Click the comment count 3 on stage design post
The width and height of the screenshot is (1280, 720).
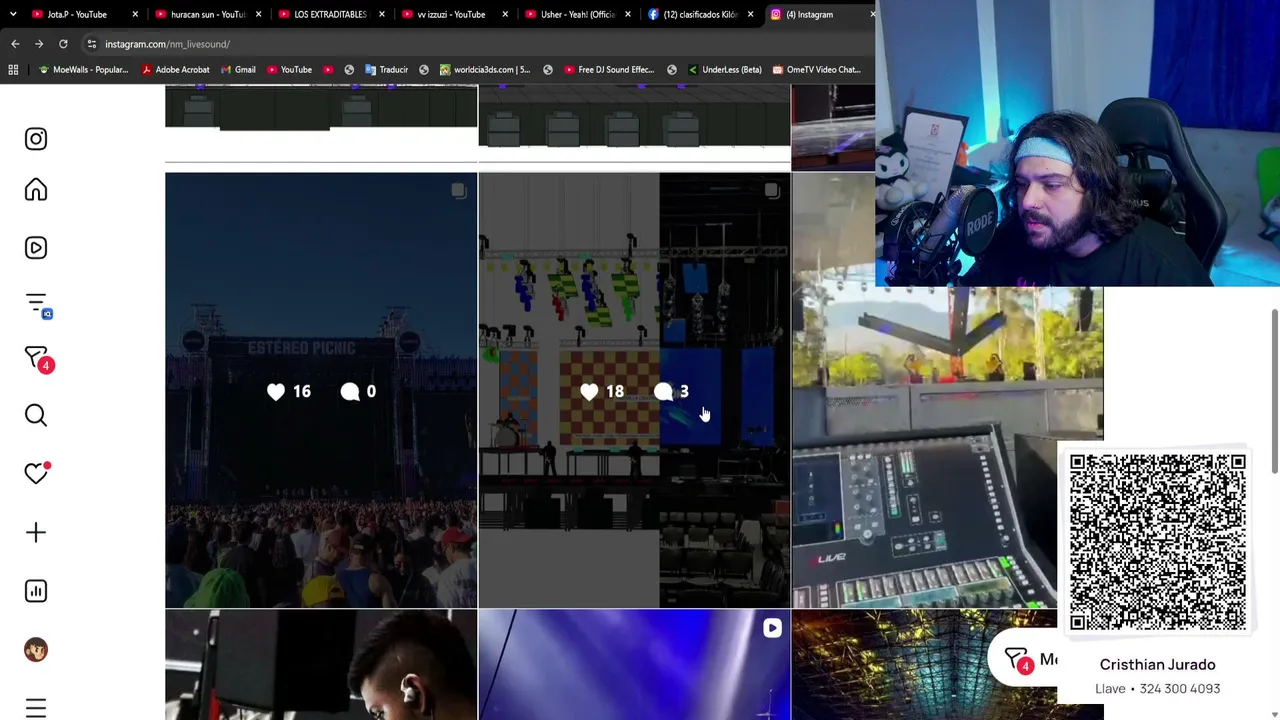pos(684,392)
